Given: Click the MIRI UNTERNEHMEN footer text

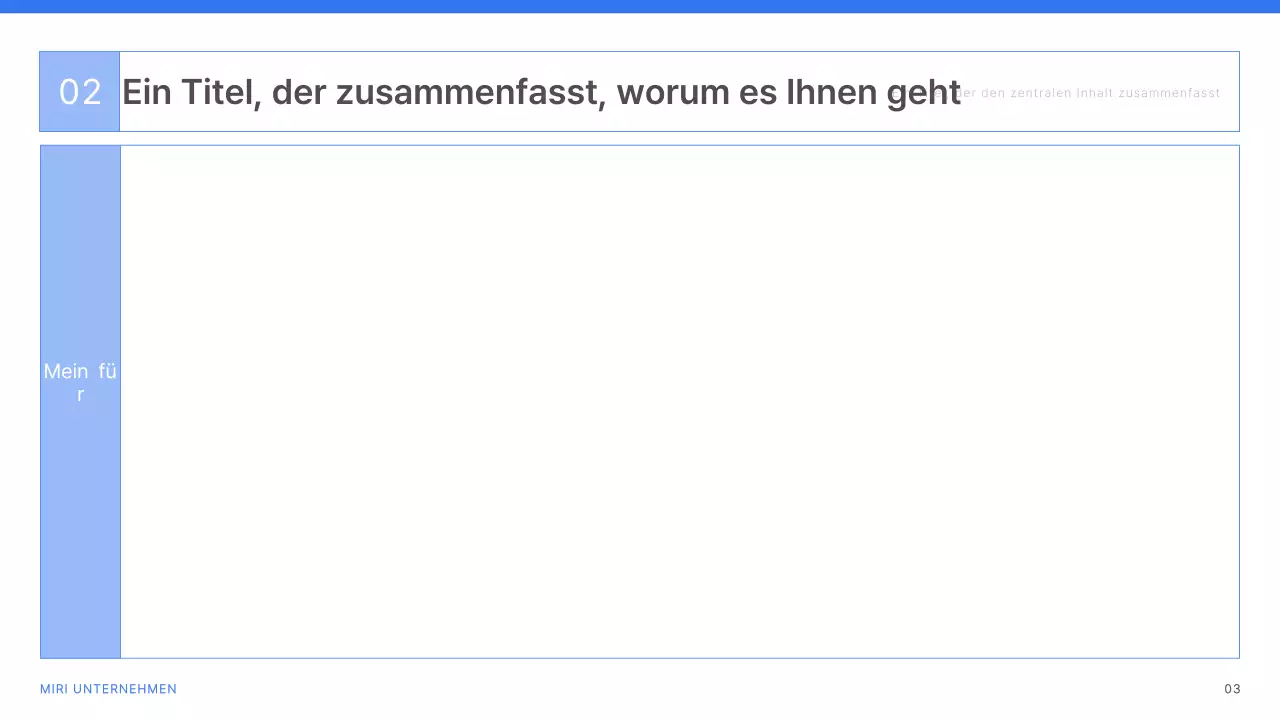Looking at the screenshot, I should tap(108, 689).
